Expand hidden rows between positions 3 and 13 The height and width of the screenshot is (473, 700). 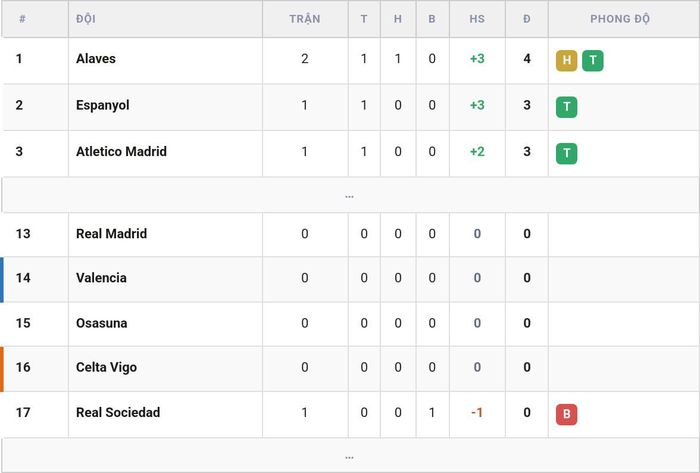[350, 195]
